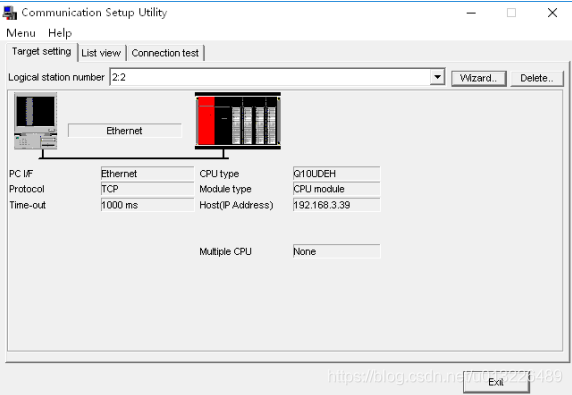Click the Host(IP Address) label
Viewport: 572px width, 395px height.
click(x=236, y=205)
